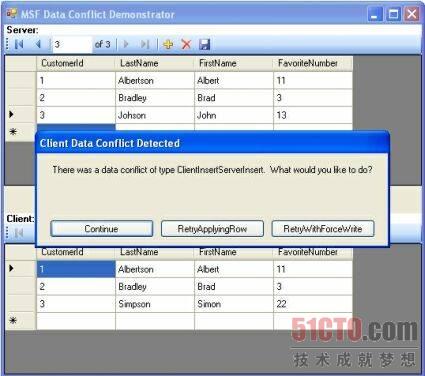Select client CustomerId cell 1
Viewport: 425px width, 376px height.
[76, 269]
